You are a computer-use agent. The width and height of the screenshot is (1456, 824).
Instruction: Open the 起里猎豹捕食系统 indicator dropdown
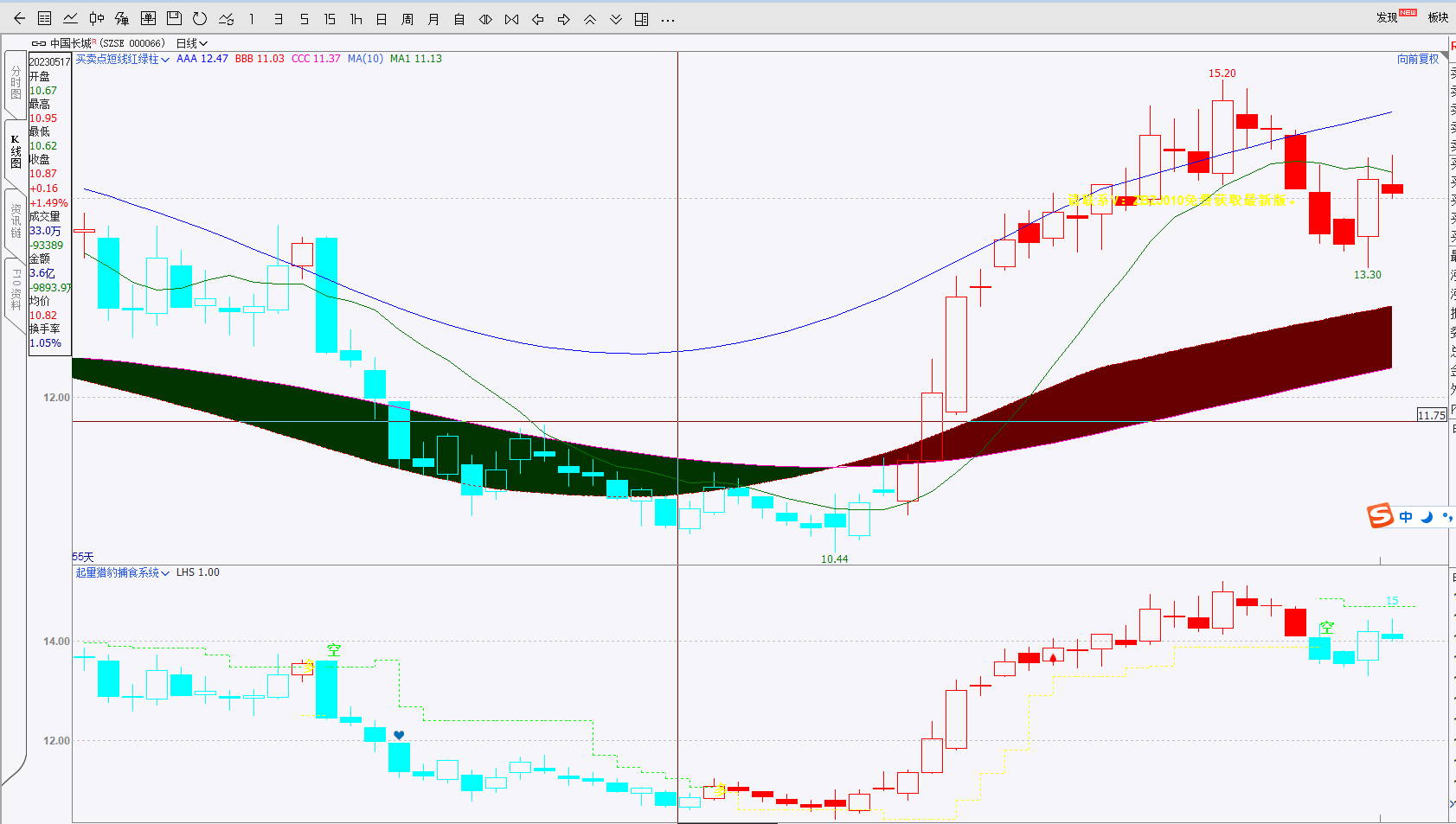point(122,572)
